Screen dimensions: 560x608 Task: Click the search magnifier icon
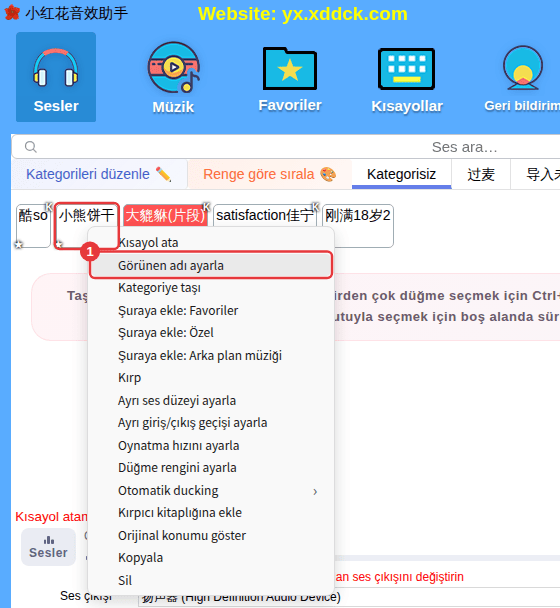click(x=31, y=147)
